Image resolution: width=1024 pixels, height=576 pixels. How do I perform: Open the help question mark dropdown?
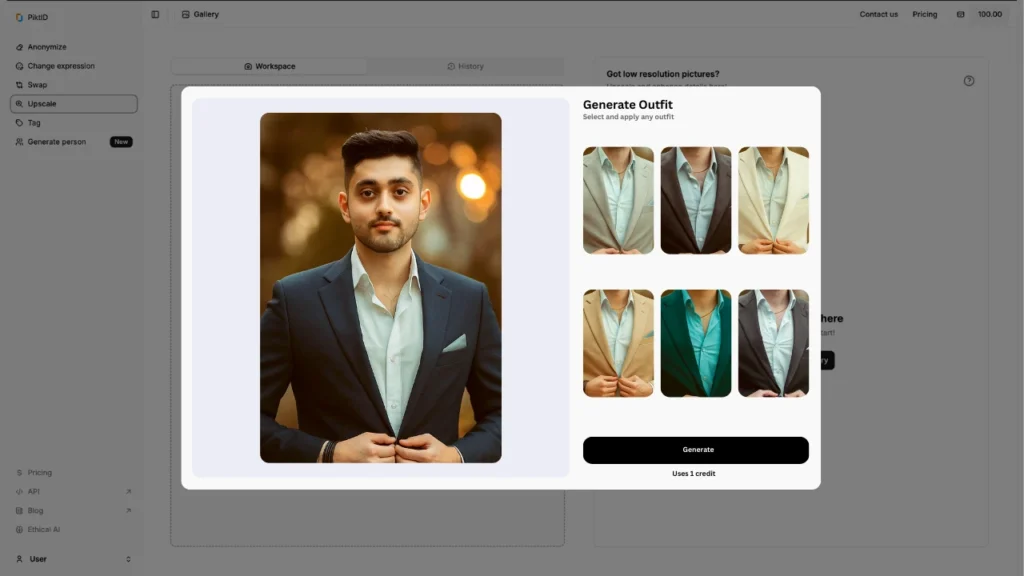(968, 81)
